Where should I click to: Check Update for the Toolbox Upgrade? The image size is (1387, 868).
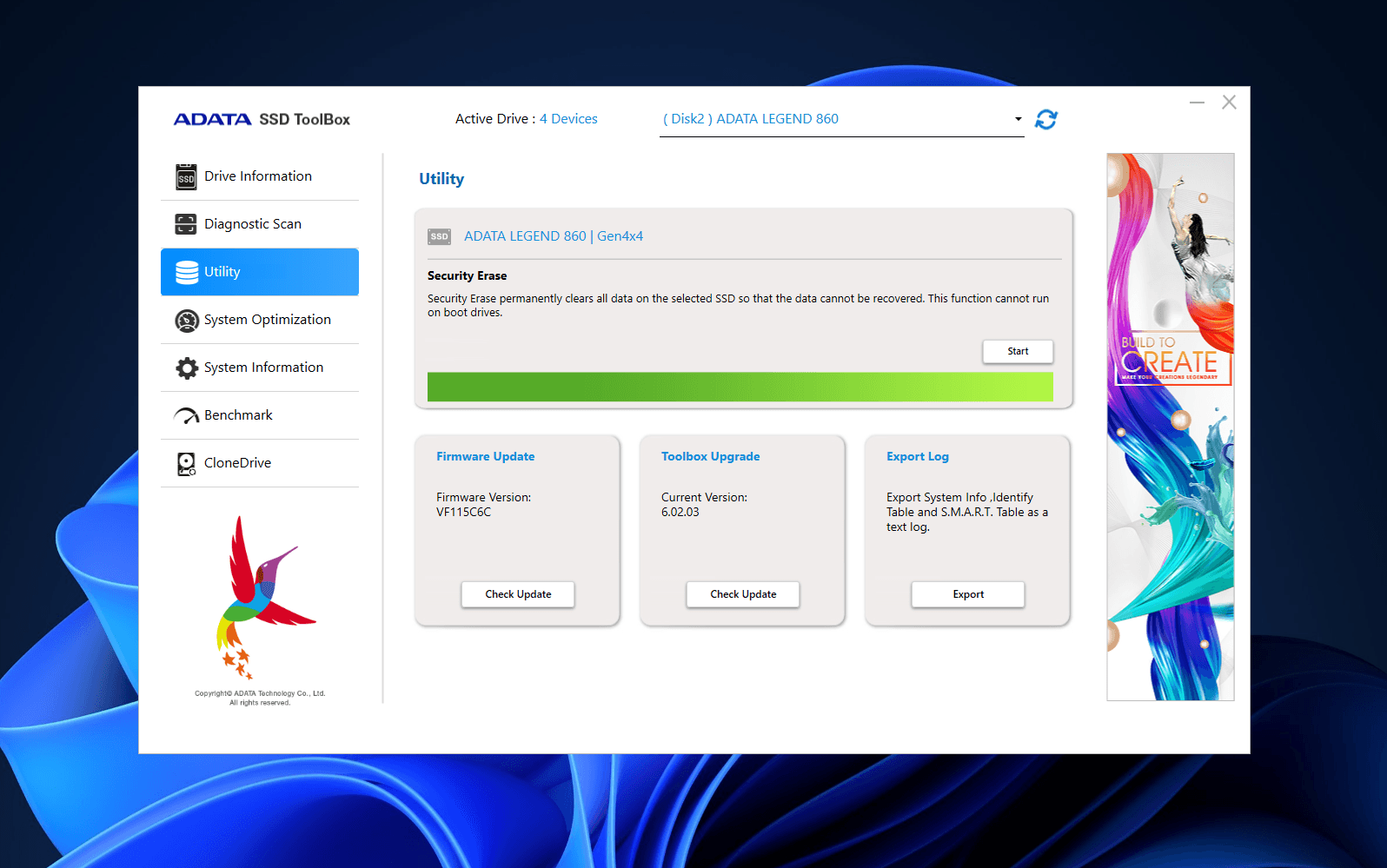pos(743,594)
